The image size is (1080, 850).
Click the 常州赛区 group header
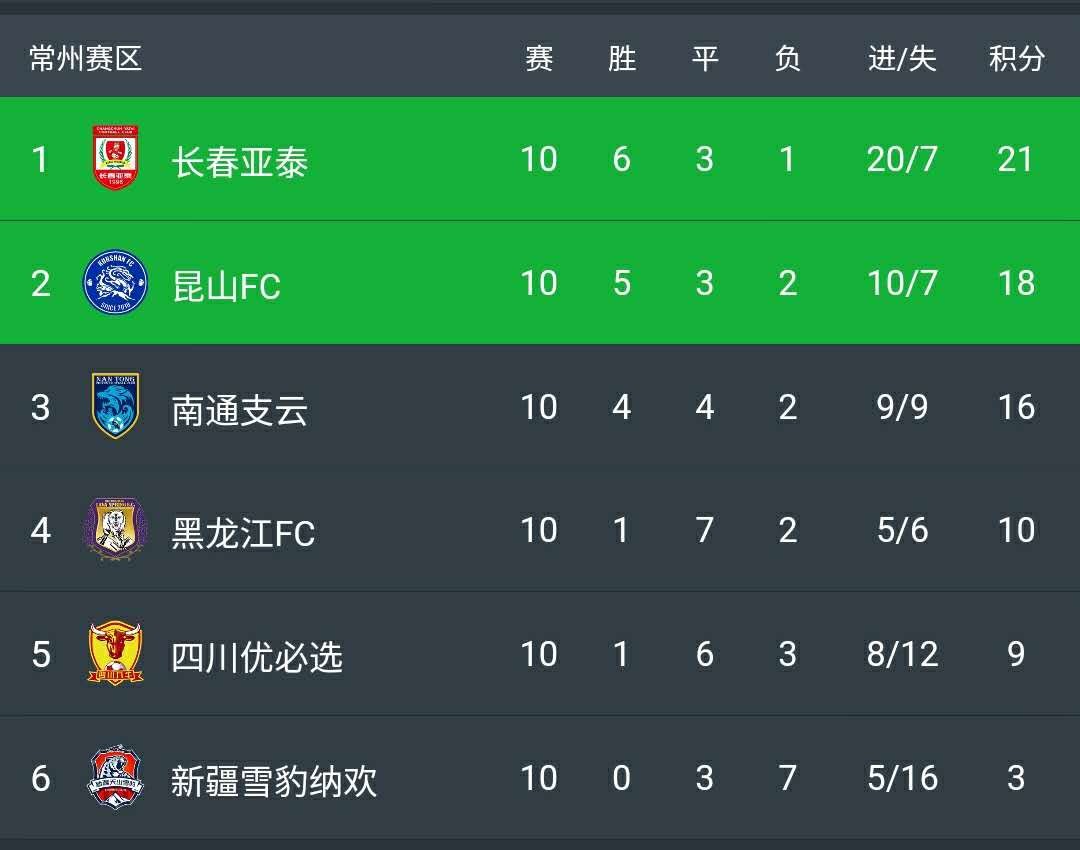86,58
